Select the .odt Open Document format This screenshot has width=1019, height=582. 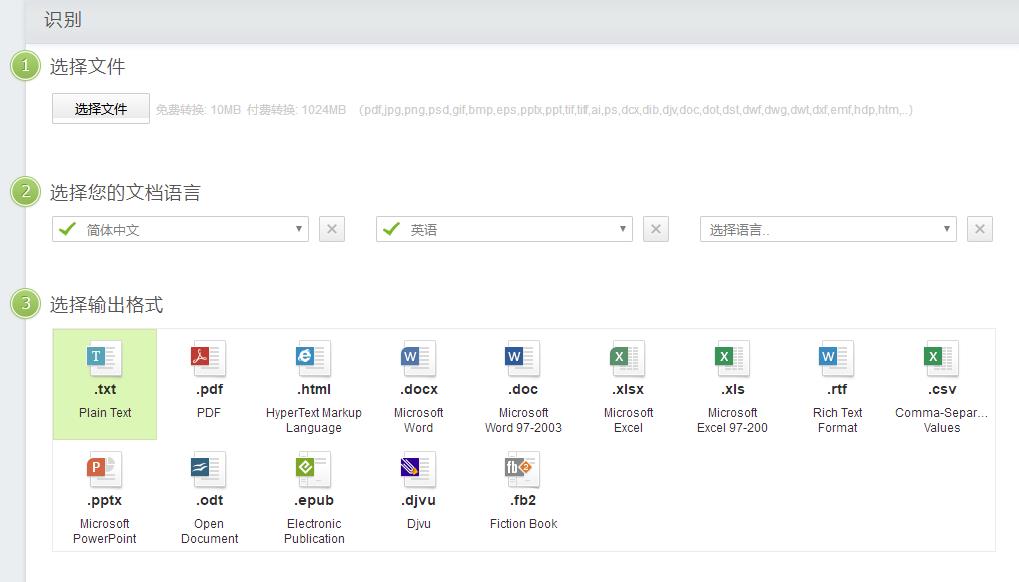point(209,495)
